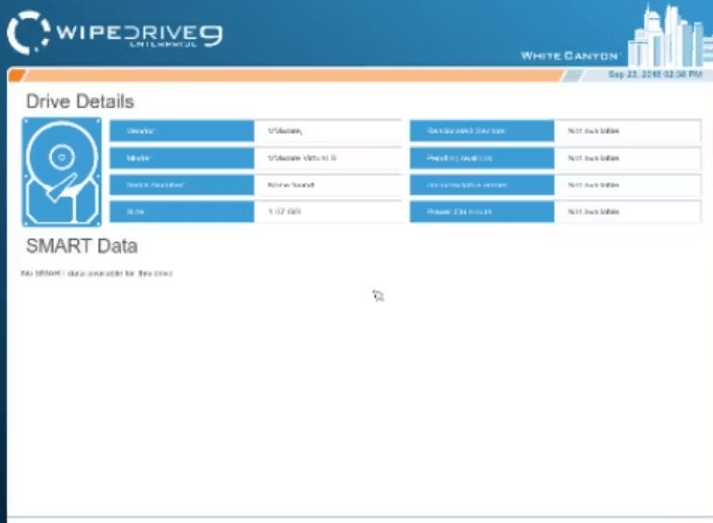Click the Pending Sectors label
Image resolution: width=713 pixels, height=523 pixels.
click(482, 158)
